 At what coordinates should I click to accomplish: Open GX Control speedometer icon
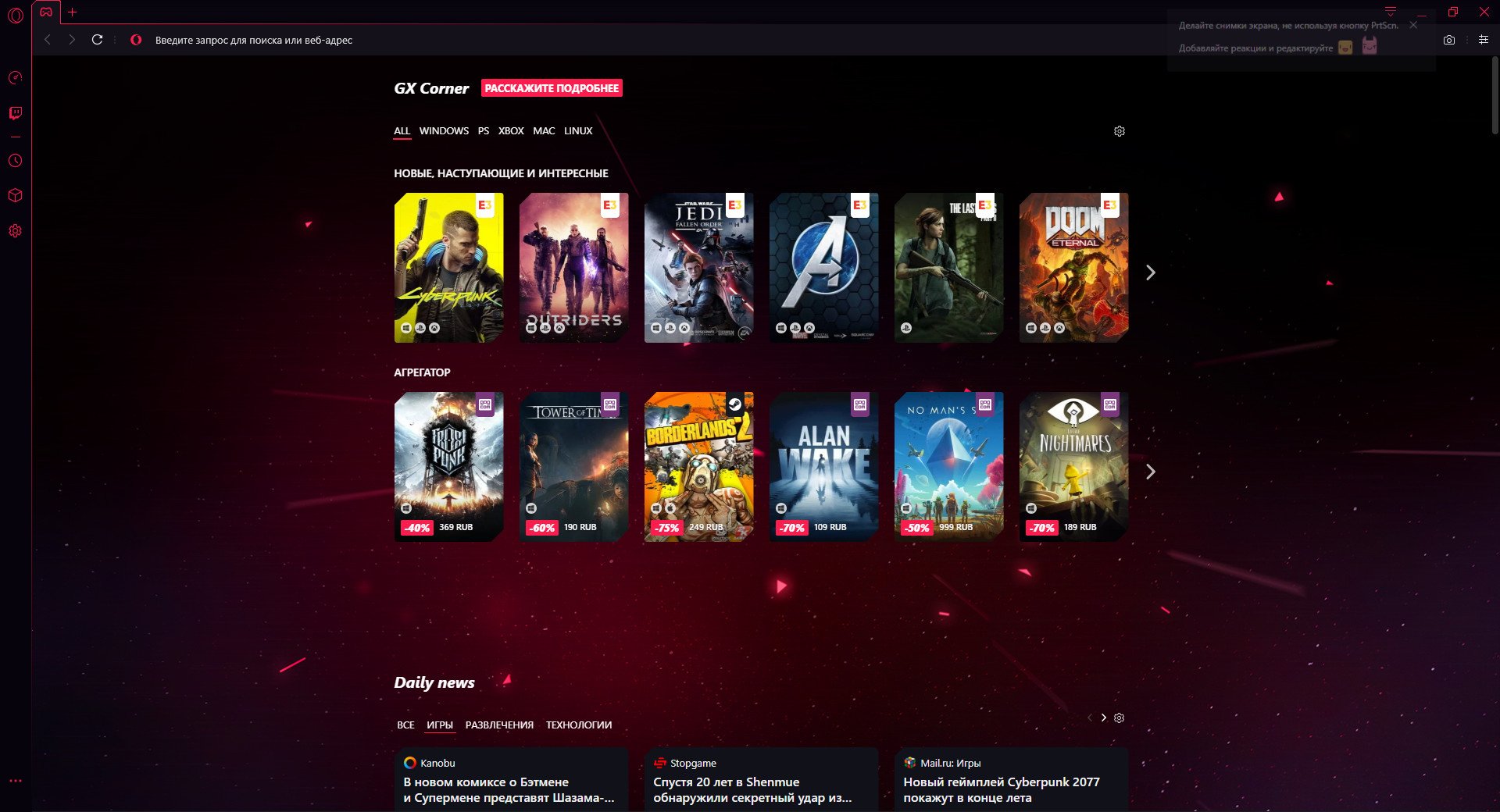[15, 78]
